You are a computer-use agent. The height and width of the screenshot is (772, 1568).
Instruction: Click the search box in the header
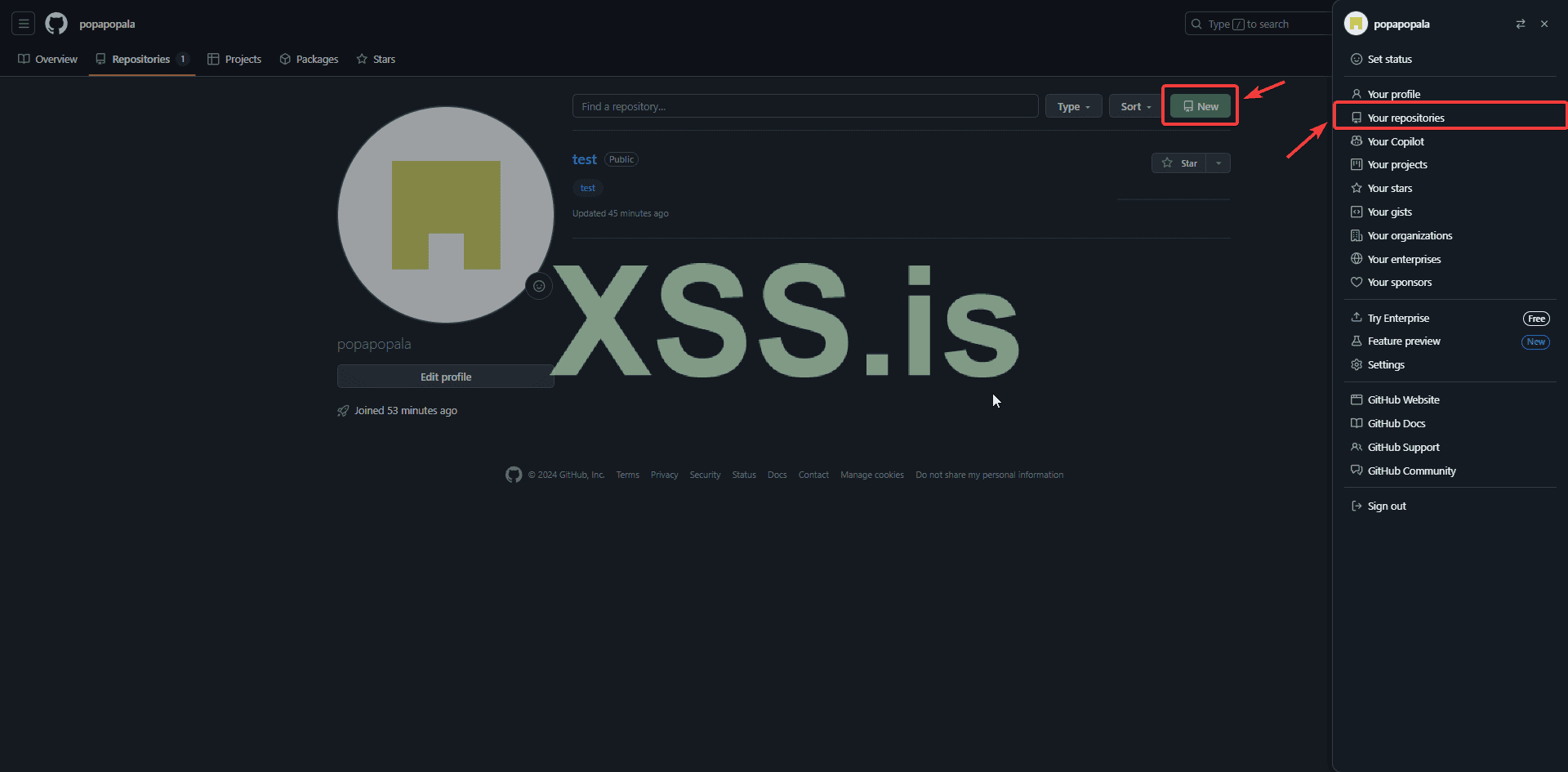(1258, 24)
